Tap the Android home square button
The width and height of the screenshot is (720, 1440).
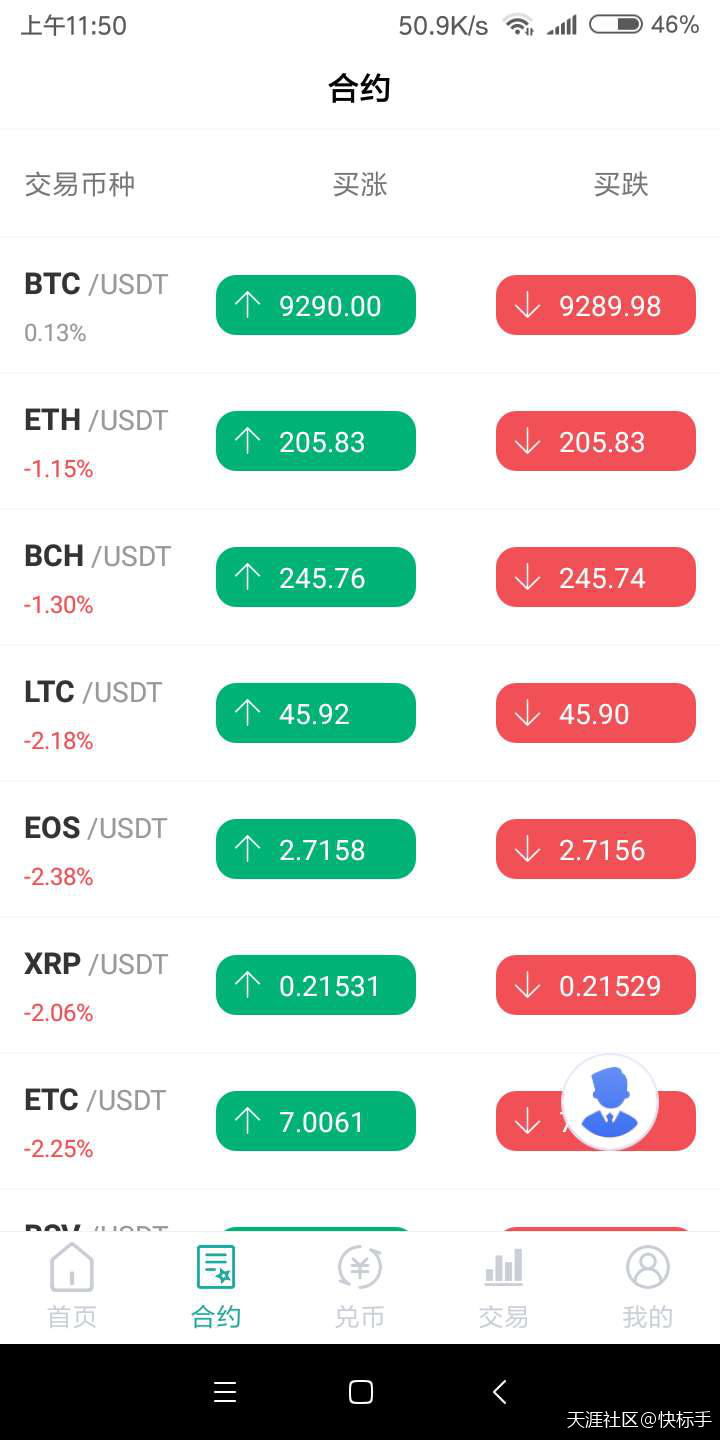[361, 1392]
